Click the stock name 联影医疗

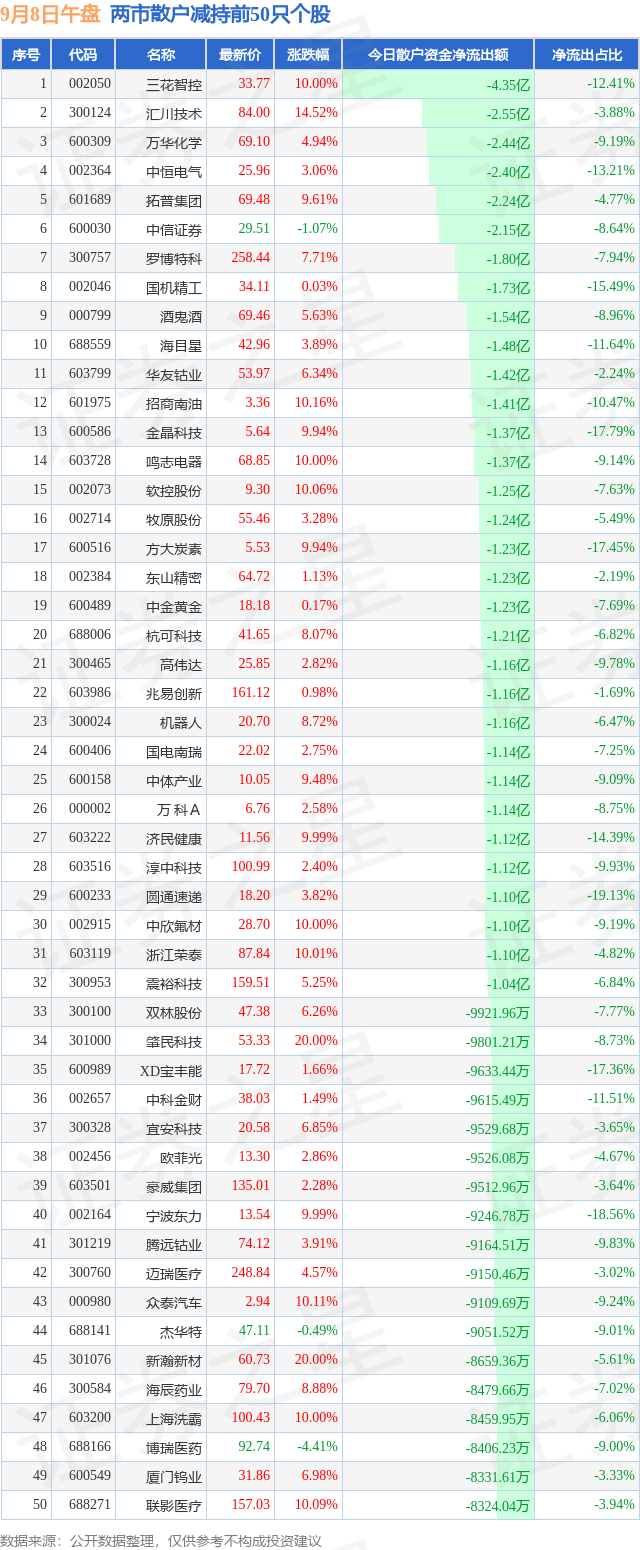point(174,1505)
